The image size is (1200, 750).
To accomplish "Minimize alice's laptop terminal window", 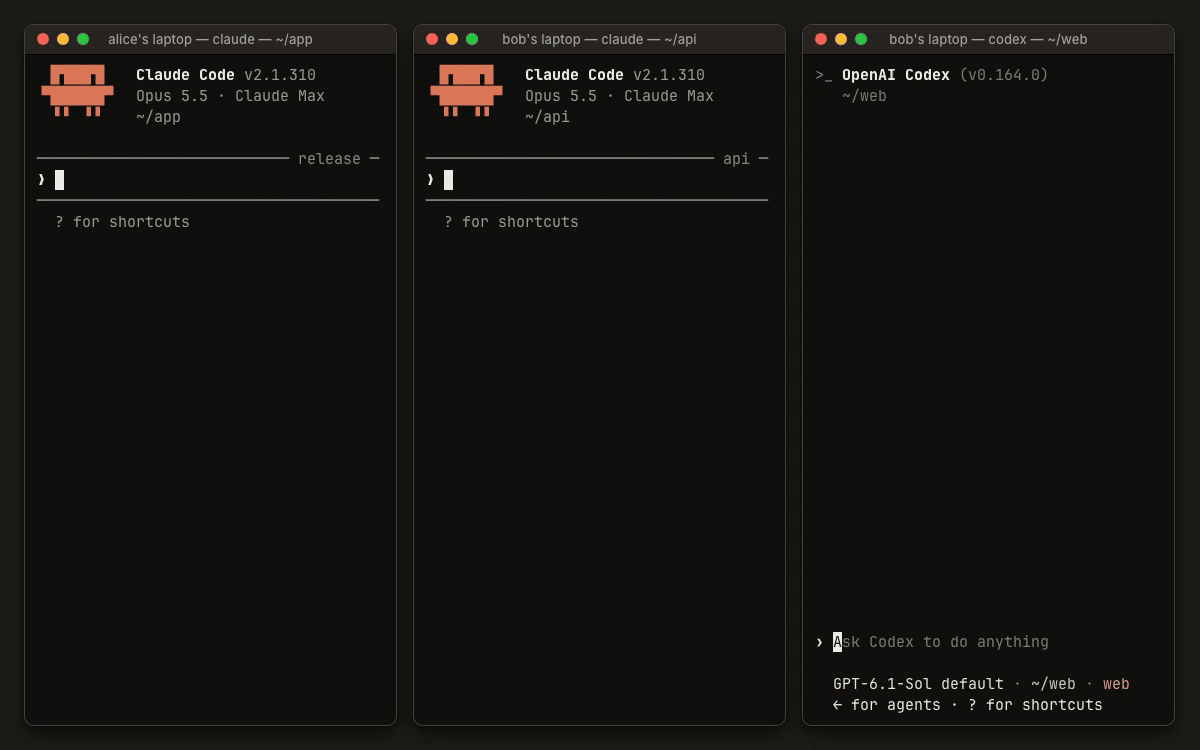I will tap(63, 39).
